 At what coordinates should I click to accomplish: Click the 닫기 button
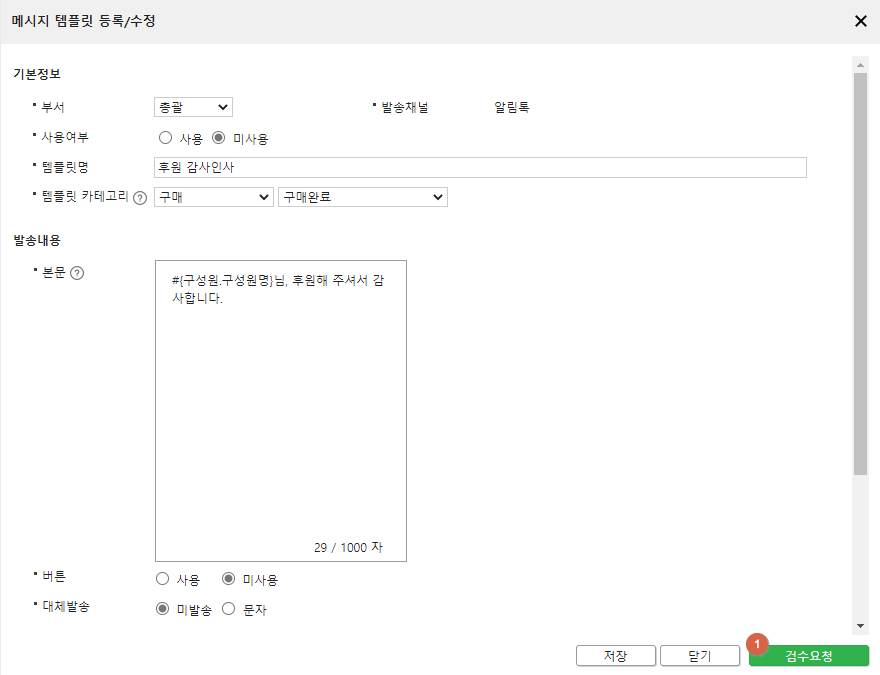click(700, 655)
